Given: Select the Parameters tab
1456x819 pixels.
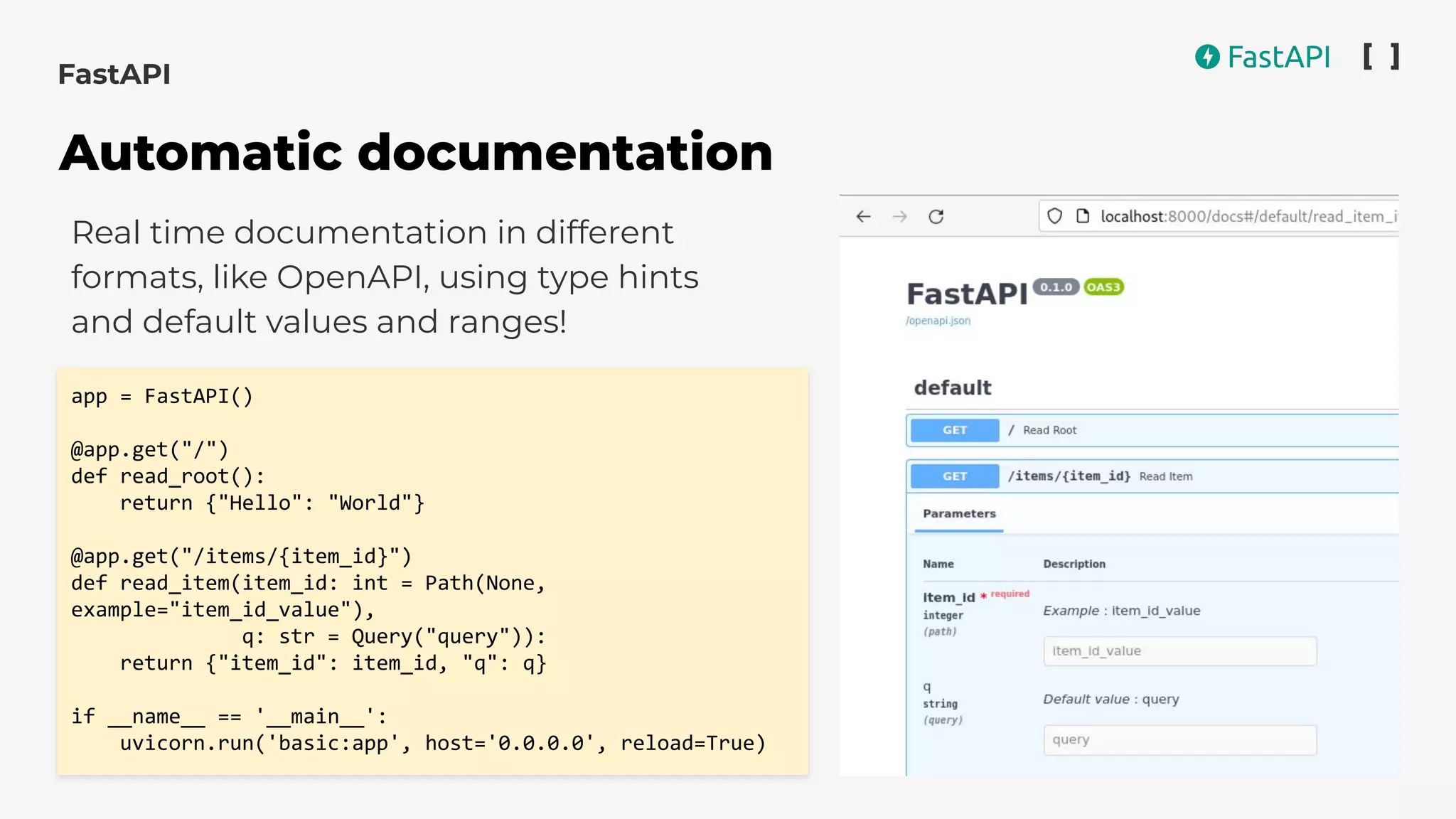Looking at the screenshot, I should pos(959,513).
